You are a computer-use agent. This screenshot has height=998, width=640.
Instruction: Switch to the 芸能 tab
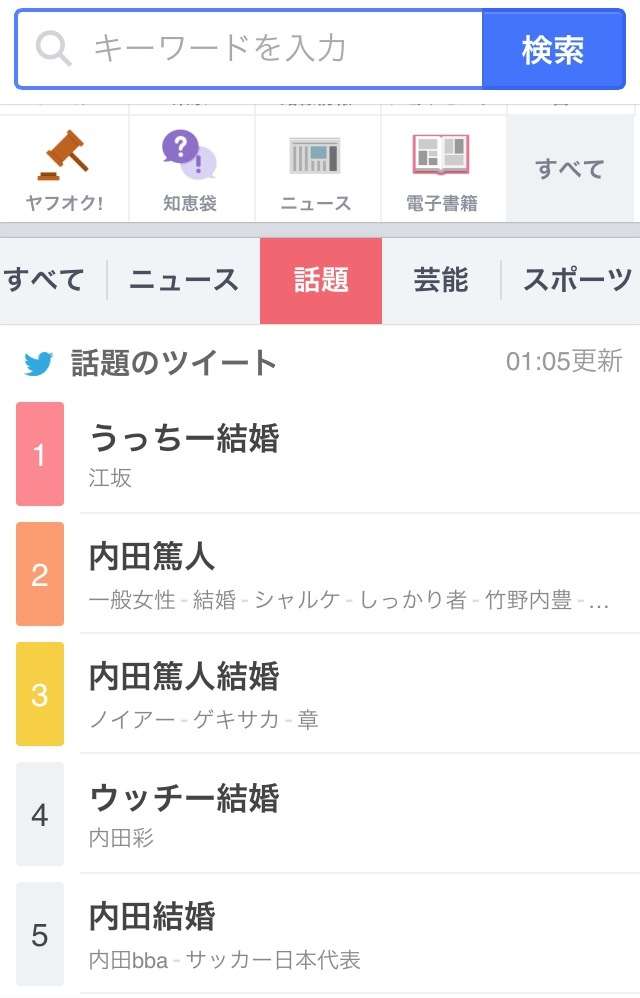(441, 280)
